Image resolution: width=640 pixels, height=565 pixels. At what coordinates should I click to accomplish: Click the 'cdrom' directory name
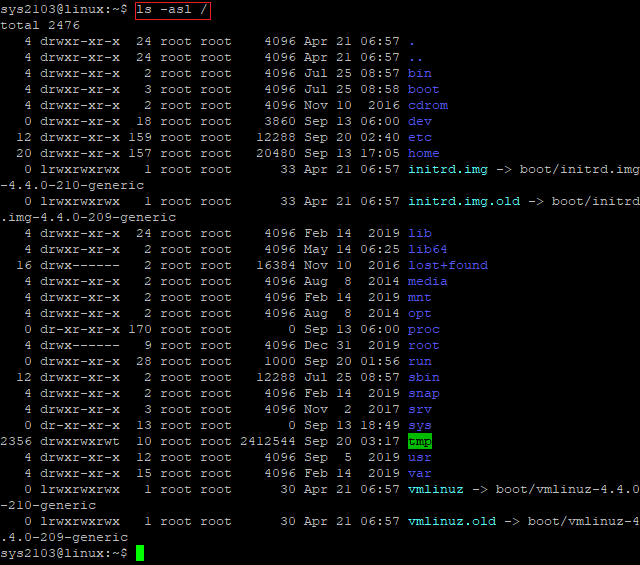click(x=428, y=105)
